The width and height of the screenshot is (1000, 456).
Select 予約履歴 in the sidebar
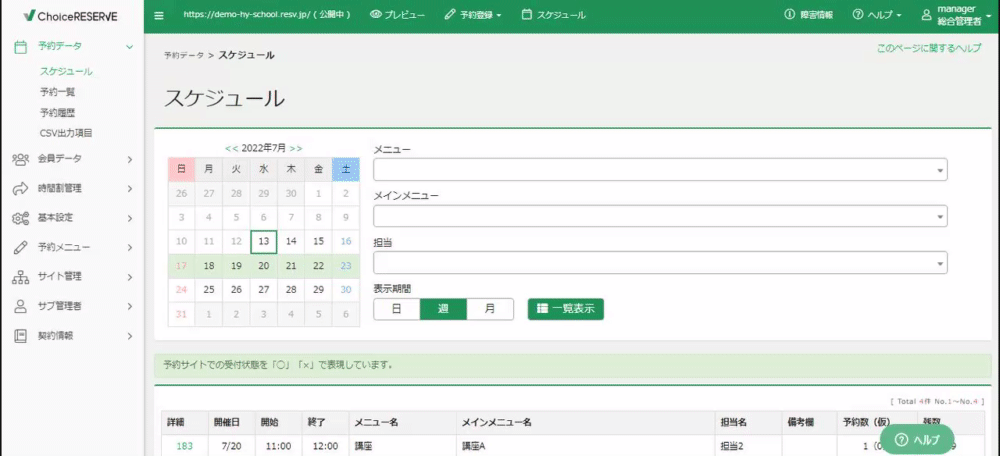tap(57, 112)
